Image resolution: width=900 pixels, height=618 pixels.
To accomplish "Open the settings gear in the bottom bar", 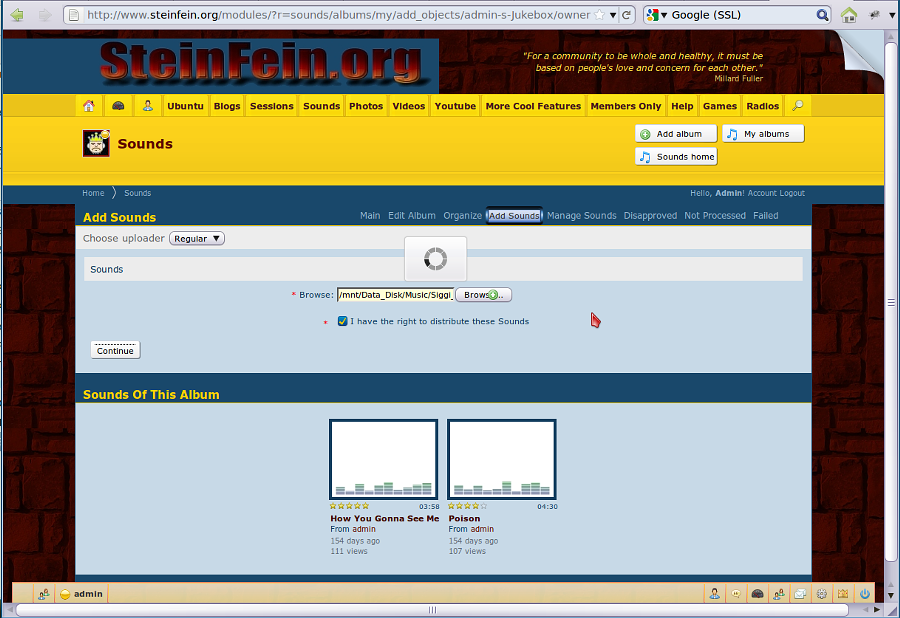I will click(x=822, y=594).
